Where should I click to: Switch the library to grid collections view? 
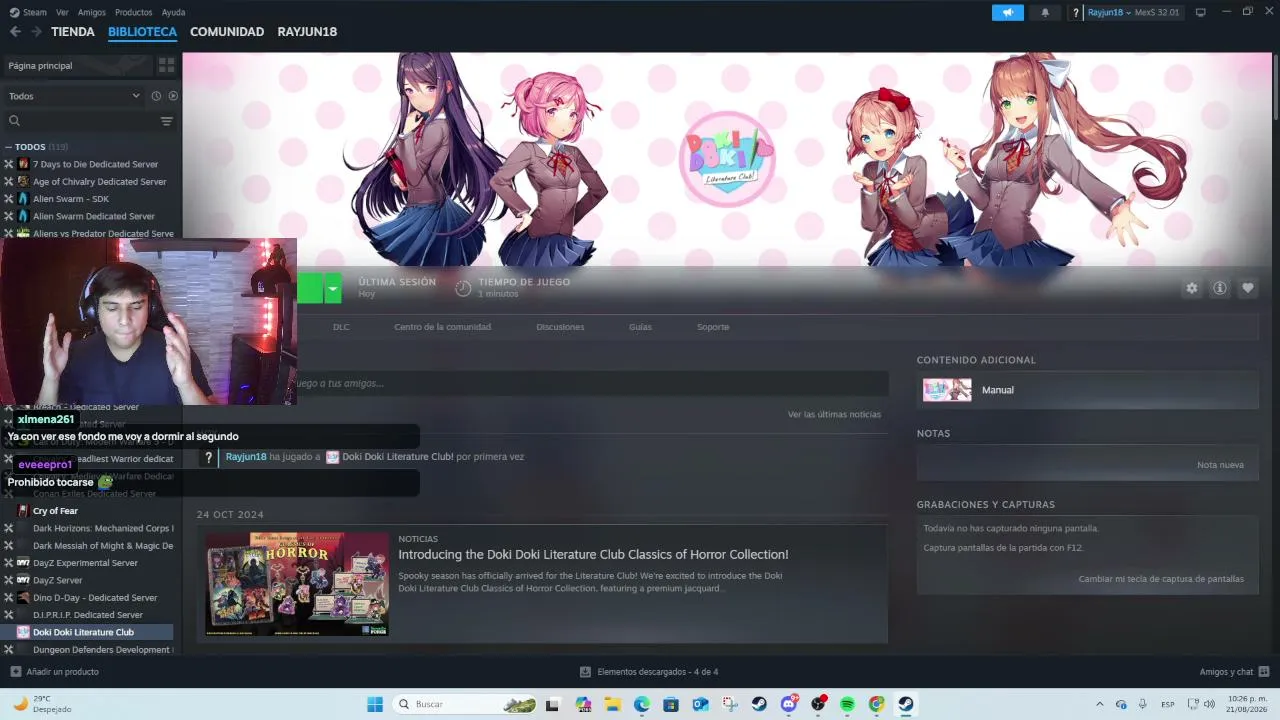point(166,65)
